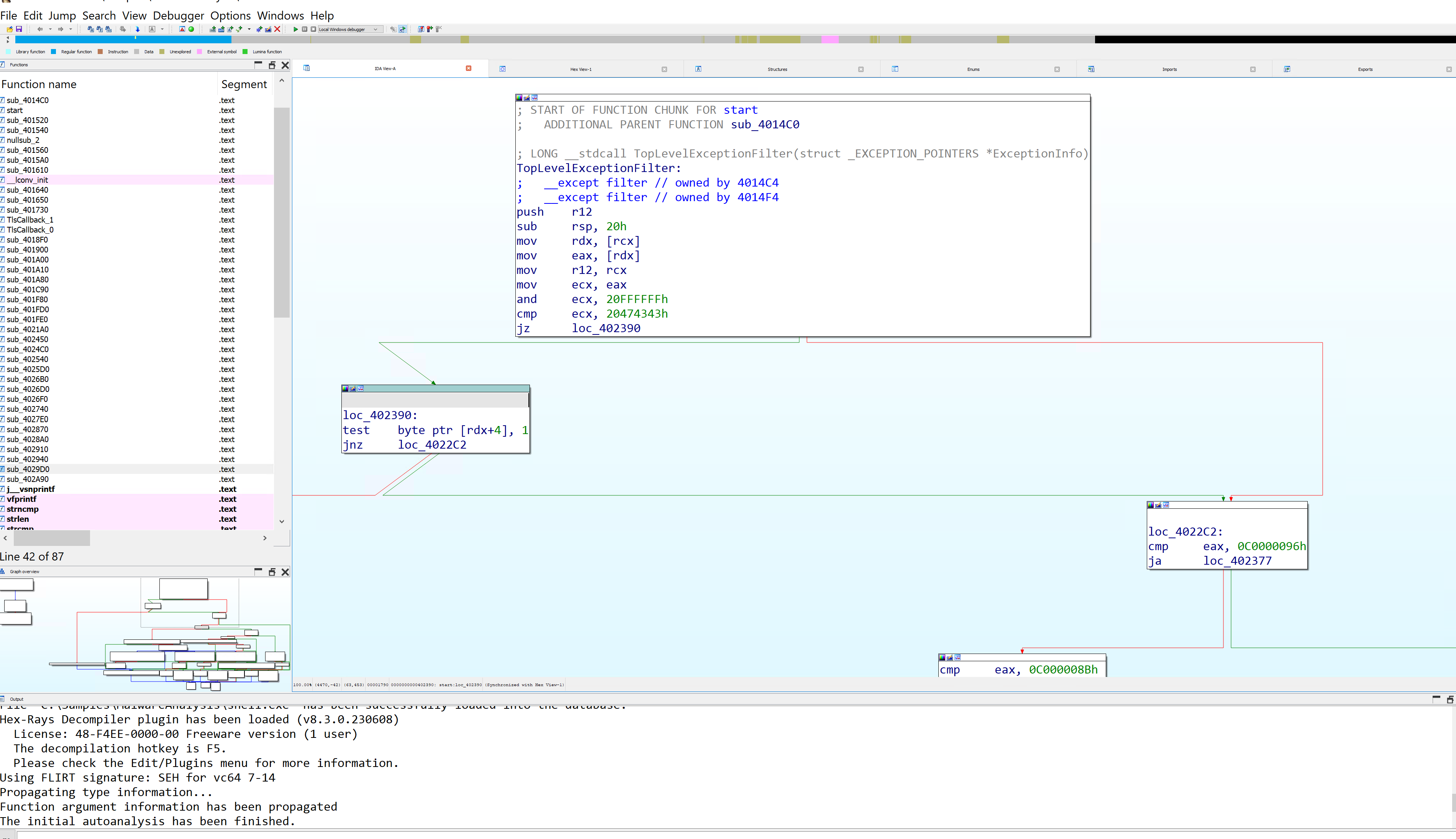
Task: Click the add cross-reference star icon
Action: [x=259, y=29]
